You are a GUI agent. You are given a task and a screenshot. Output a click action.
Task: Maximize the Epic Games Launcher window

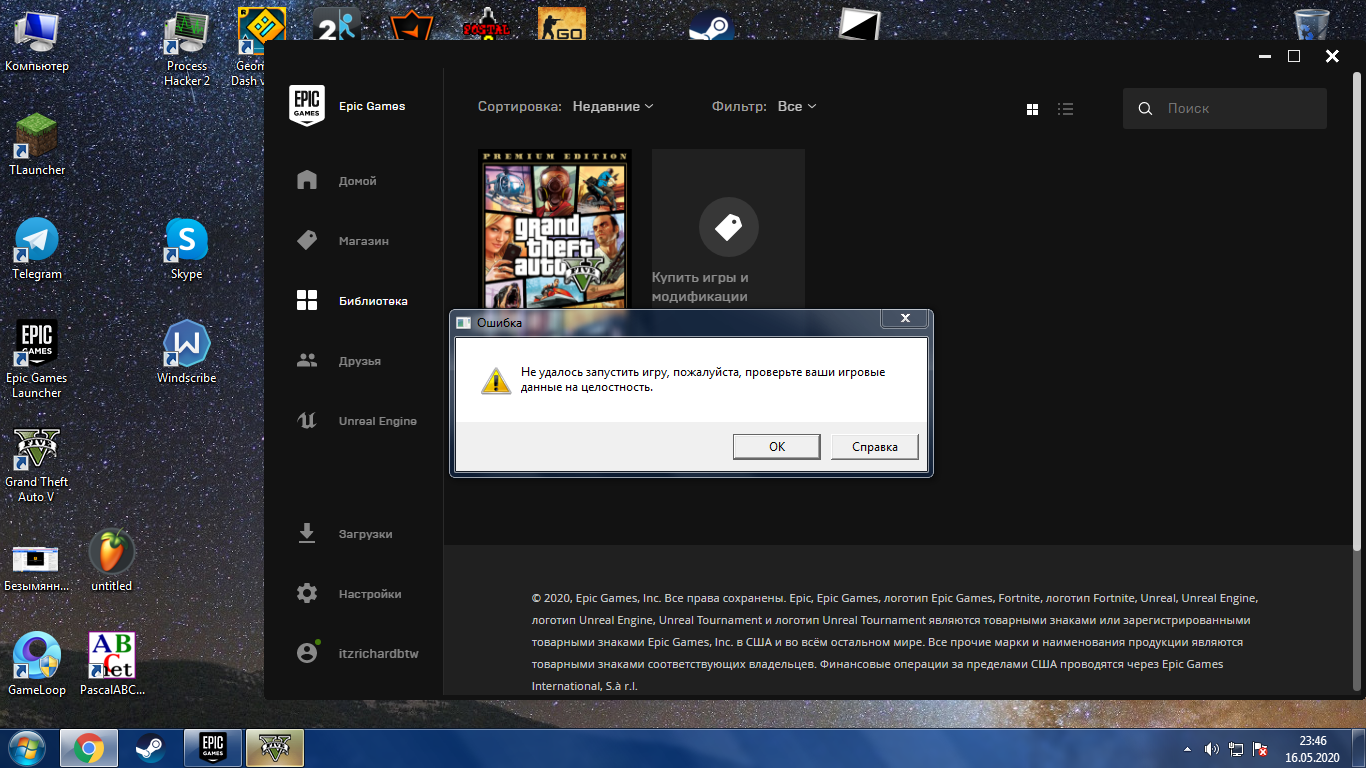pos(1294,56)
